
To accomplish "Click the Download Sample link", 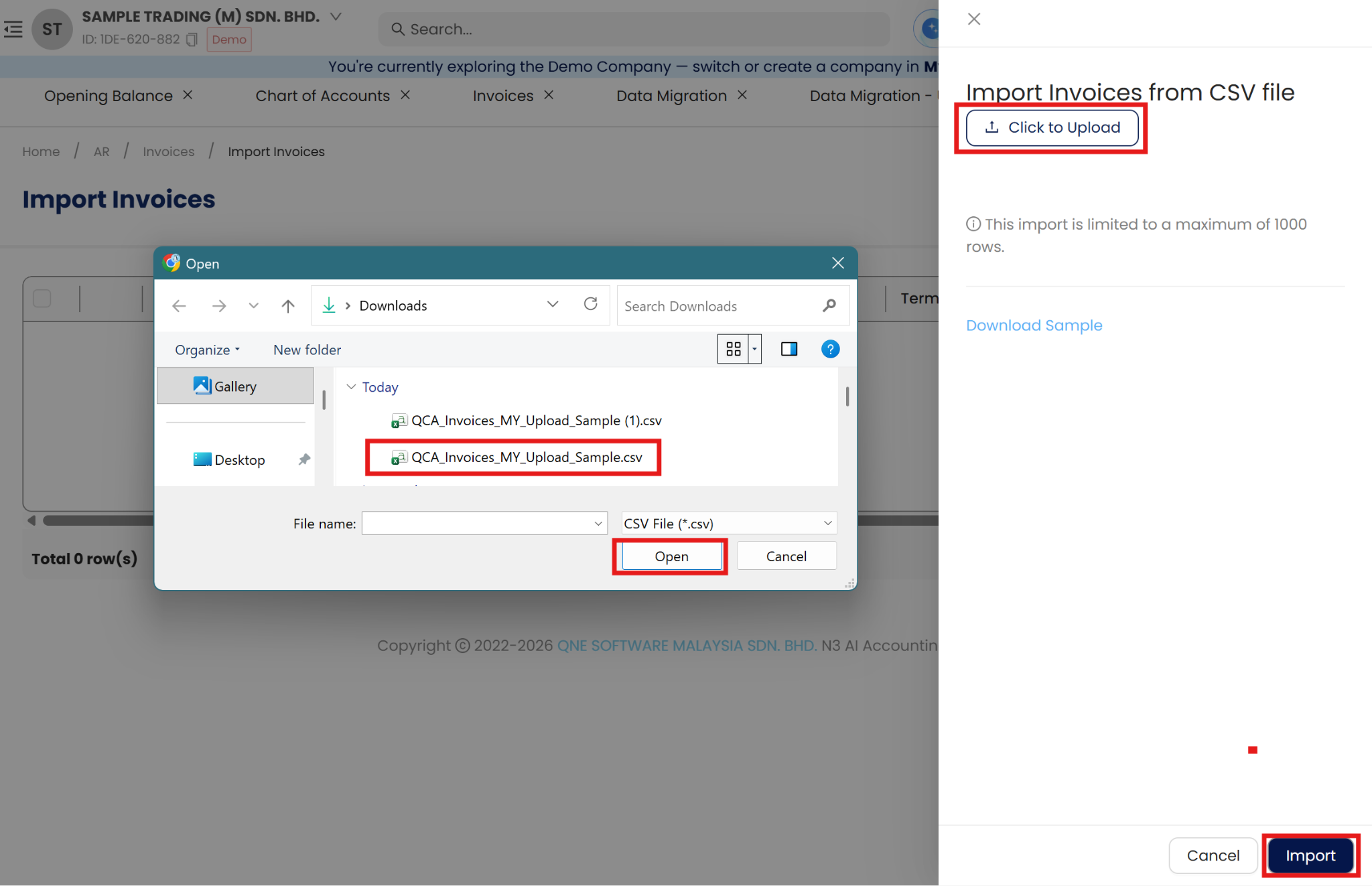I will [1034, 325].
